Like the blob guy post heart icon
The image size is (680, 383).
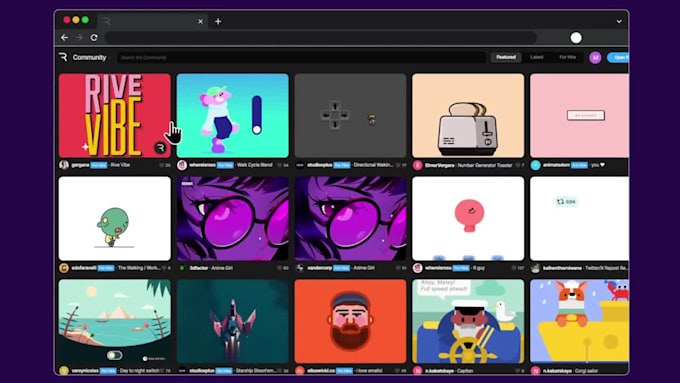[514, 268]
